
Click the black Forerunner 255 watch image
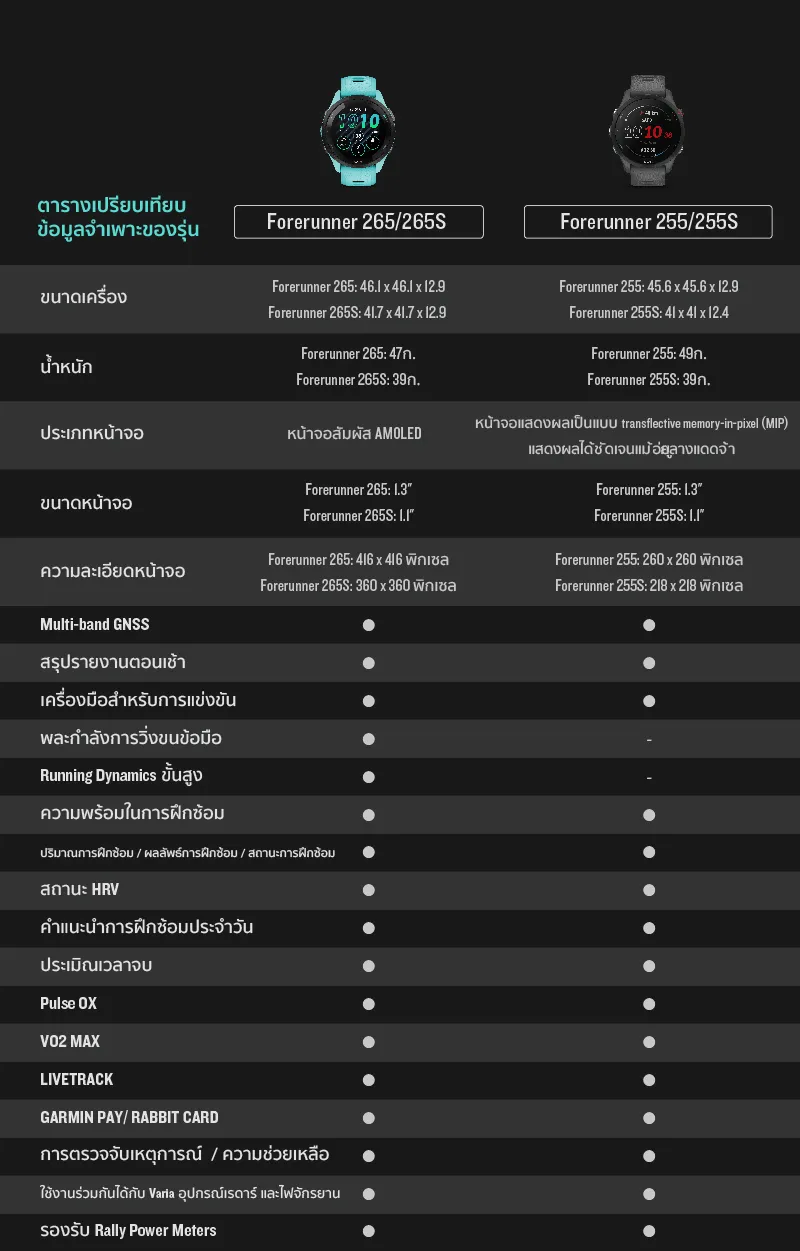pyautogui.click(x=648, y=132)
